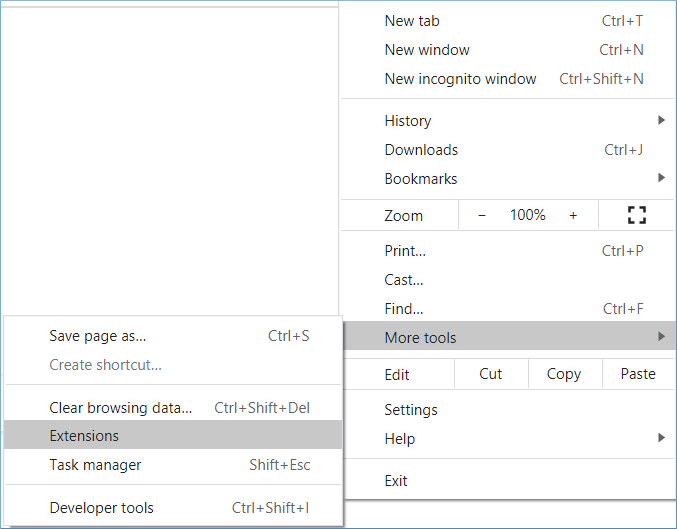Click the fullscreen icon in Zoom row
Image resolution: width=677 pixels, height=529 pixels.
[x=636, y=215]
